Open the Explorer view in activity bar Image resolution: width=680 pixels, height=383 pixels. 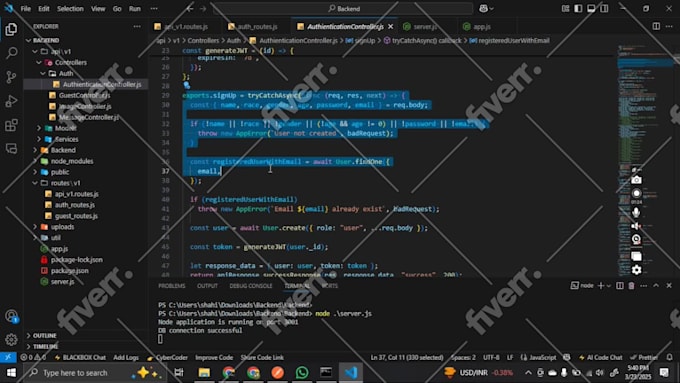(x=11, y=29)
